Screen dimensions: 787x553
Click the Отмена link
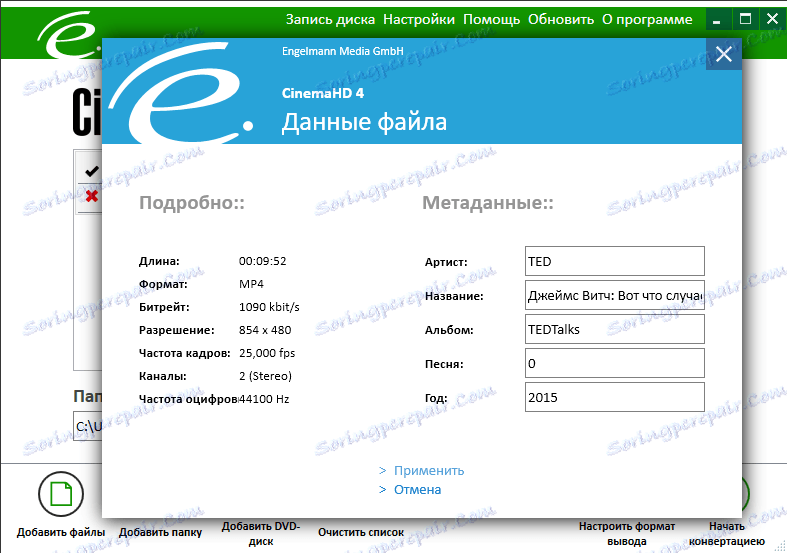[x=417, y=490]
